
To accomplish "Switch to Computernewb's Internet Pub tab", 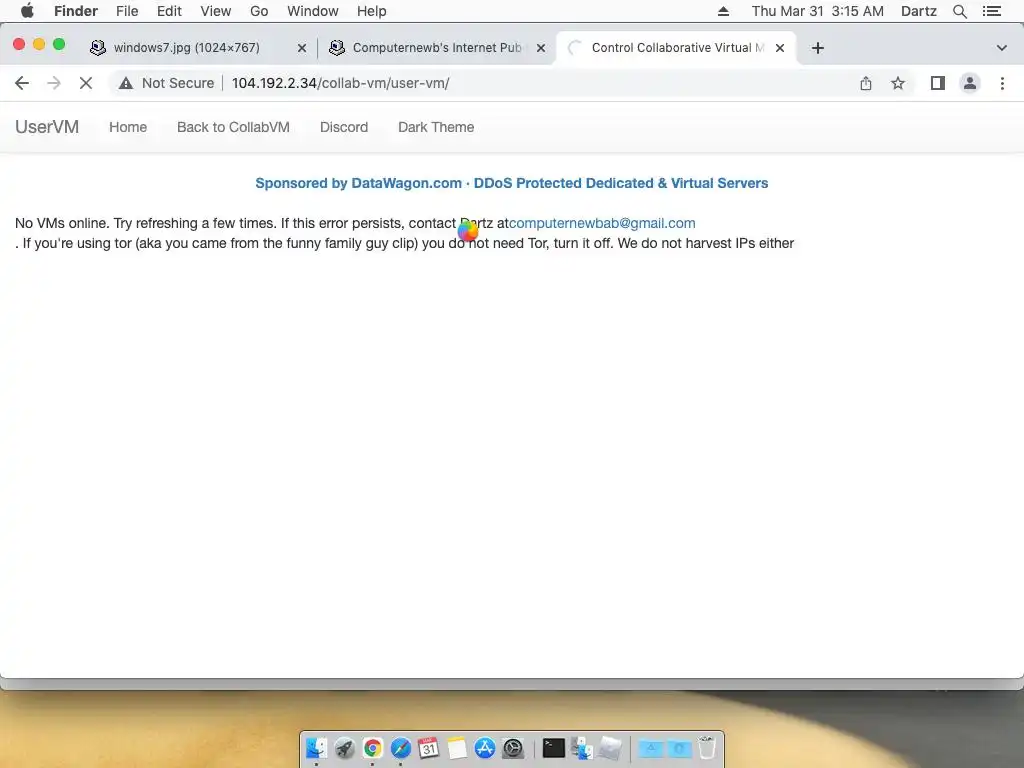I will coord(436,48).
